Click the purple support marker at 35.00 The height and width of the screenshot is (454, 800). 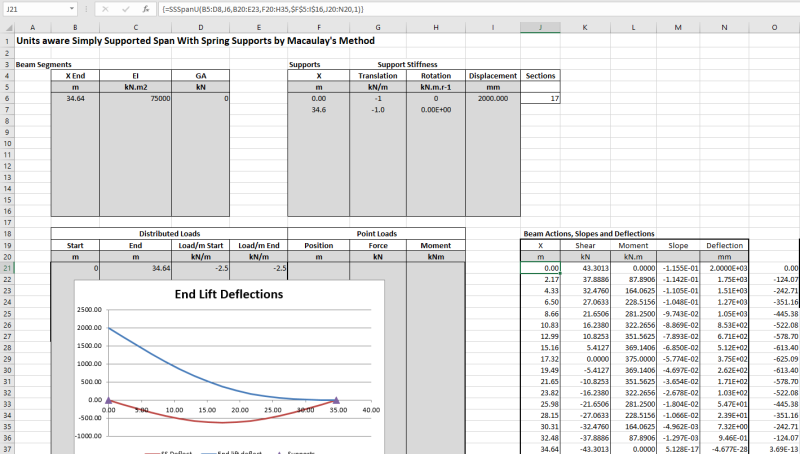pos(336,400)
